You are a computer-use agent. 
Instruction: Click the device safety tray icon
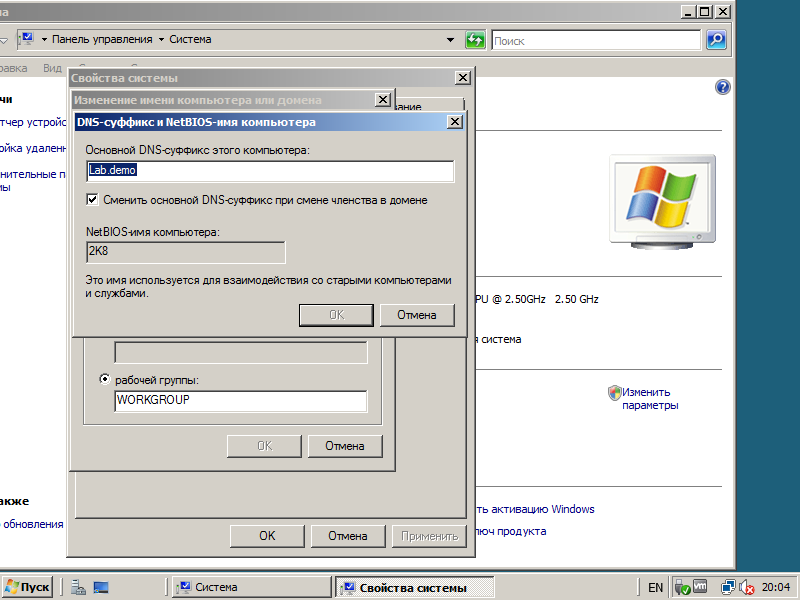[x=682, y=588]
